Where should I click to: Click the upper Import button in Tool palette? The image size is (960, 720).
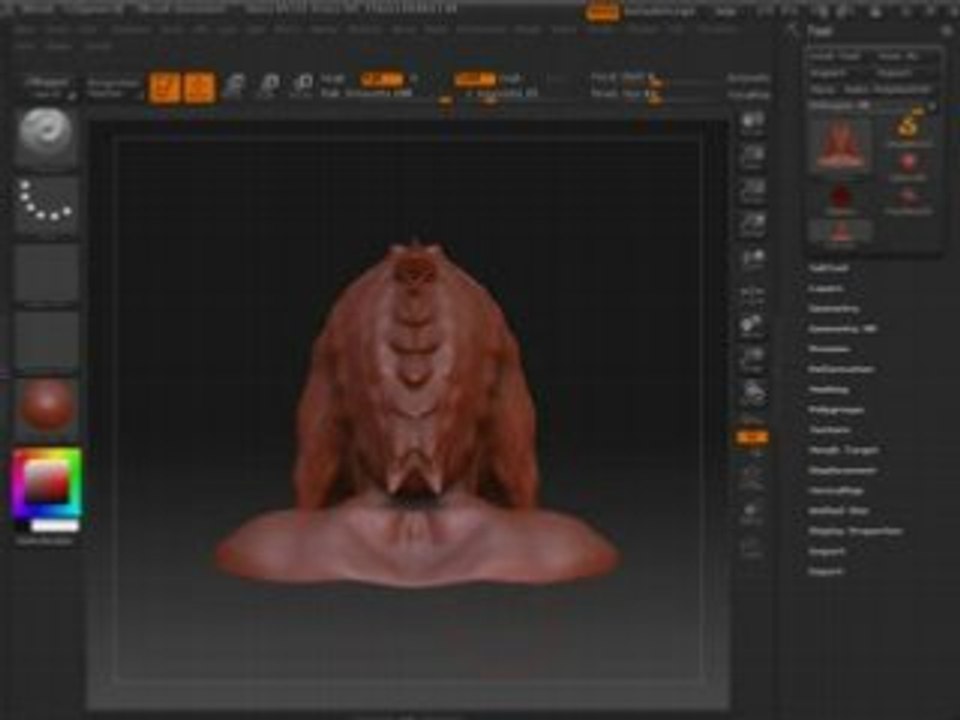(x=828, y=73)
